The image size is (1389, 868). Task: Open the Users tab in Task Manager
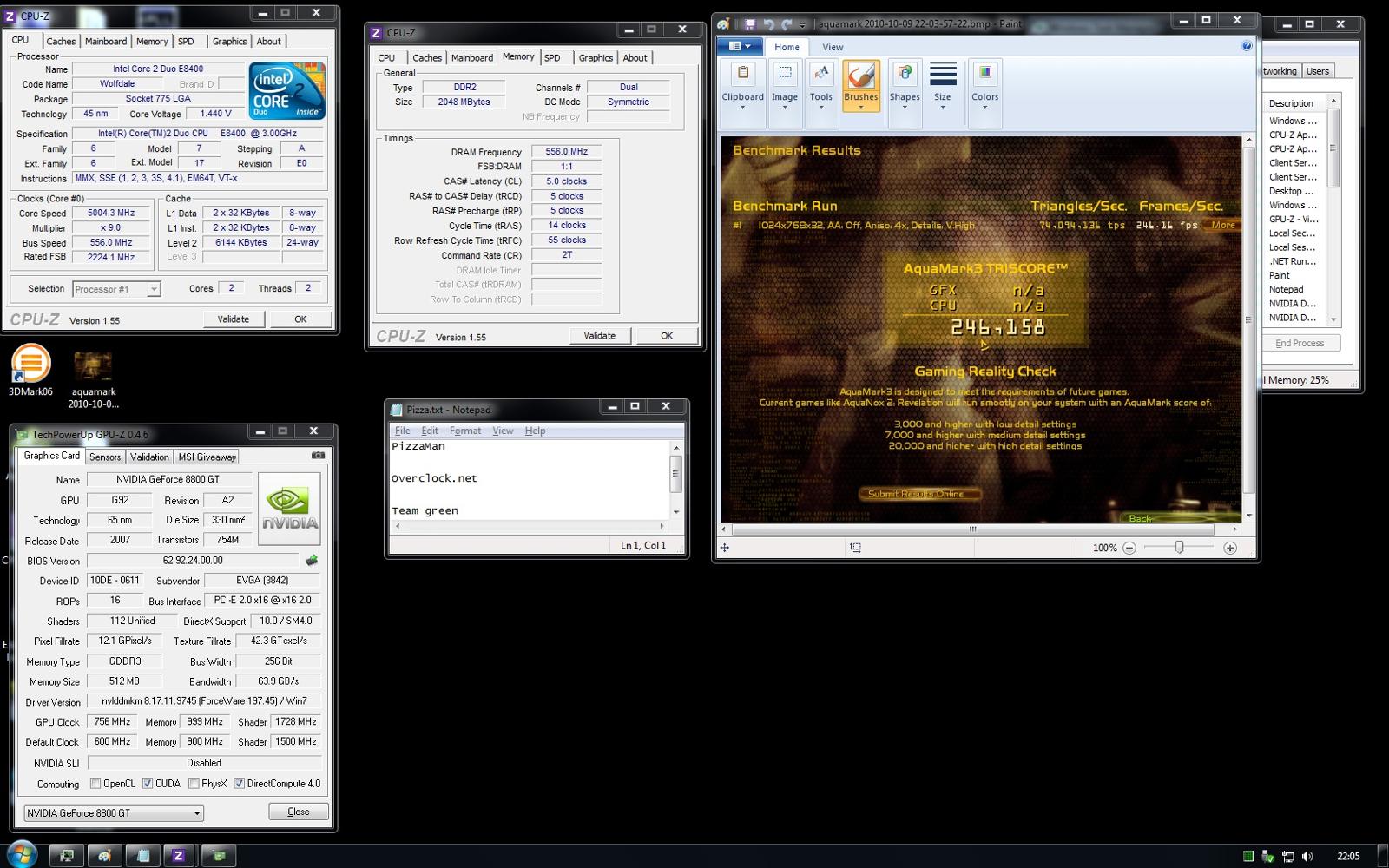coord(1317,71)
